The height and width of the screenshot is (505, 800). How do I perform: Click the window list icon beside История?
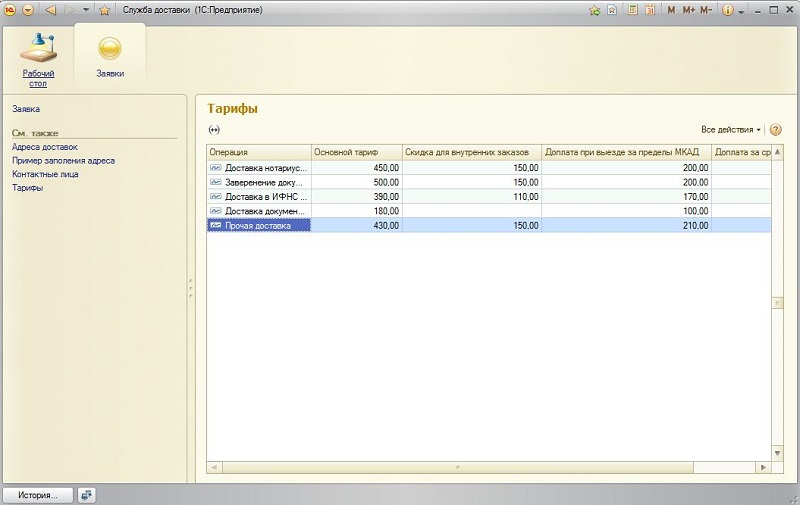pos(87,494)
